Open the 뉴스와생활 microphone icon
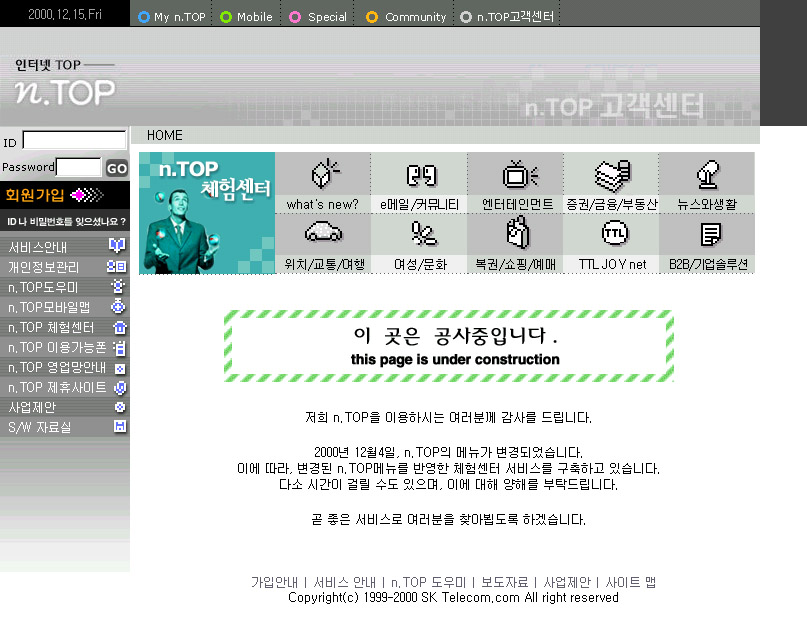Image resolution: width=807 pixels, height=631 pixels. (708, 174)
